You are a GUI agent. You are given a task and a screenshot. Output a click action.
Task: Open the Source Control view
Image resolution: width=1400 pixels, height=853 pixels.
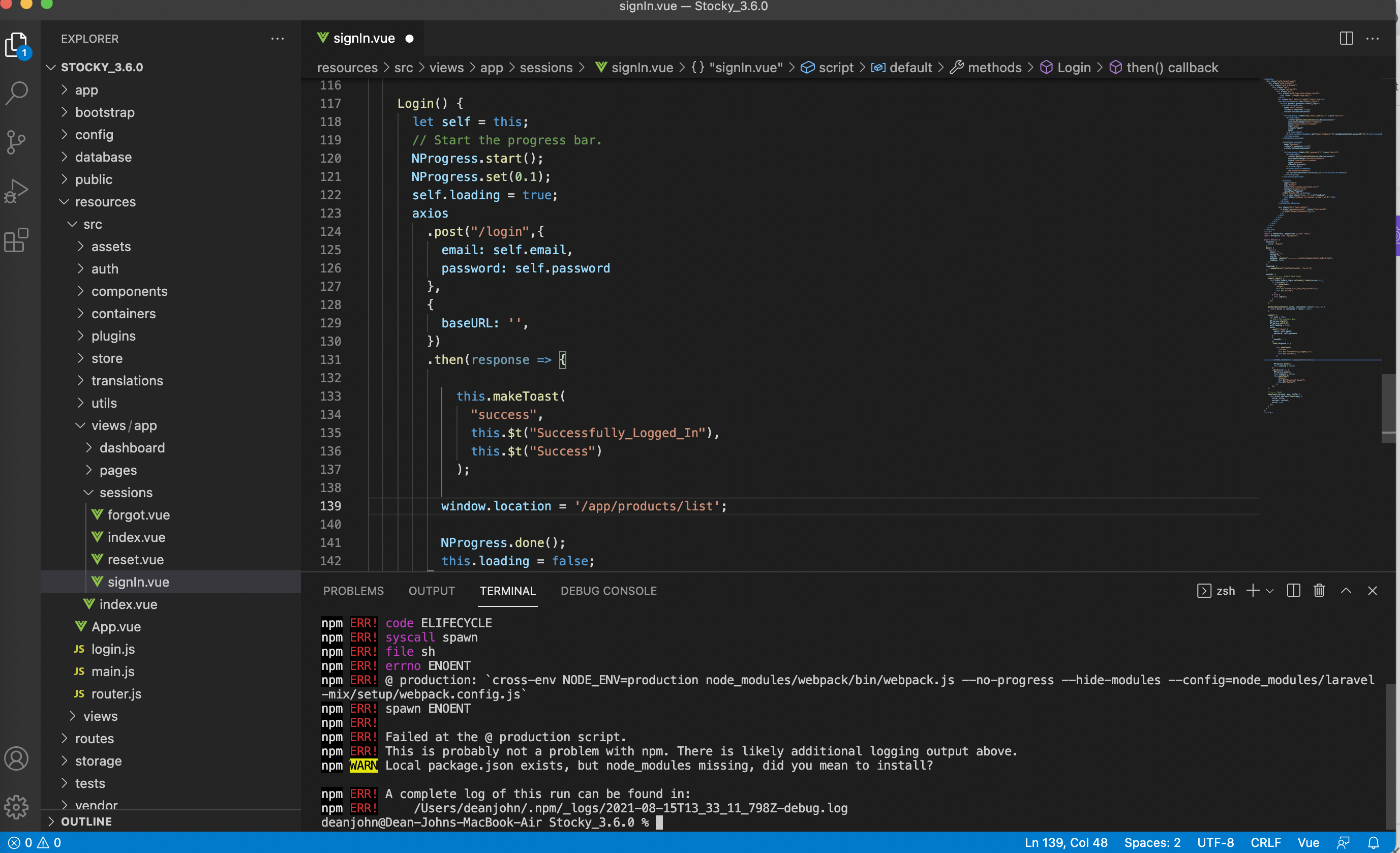16,142
